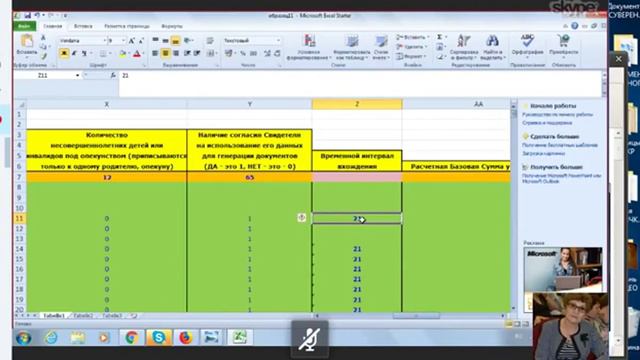This screenshot has width=640, height=360.
Task: Open the Windows Start button
Action: [x=24, y=338]
